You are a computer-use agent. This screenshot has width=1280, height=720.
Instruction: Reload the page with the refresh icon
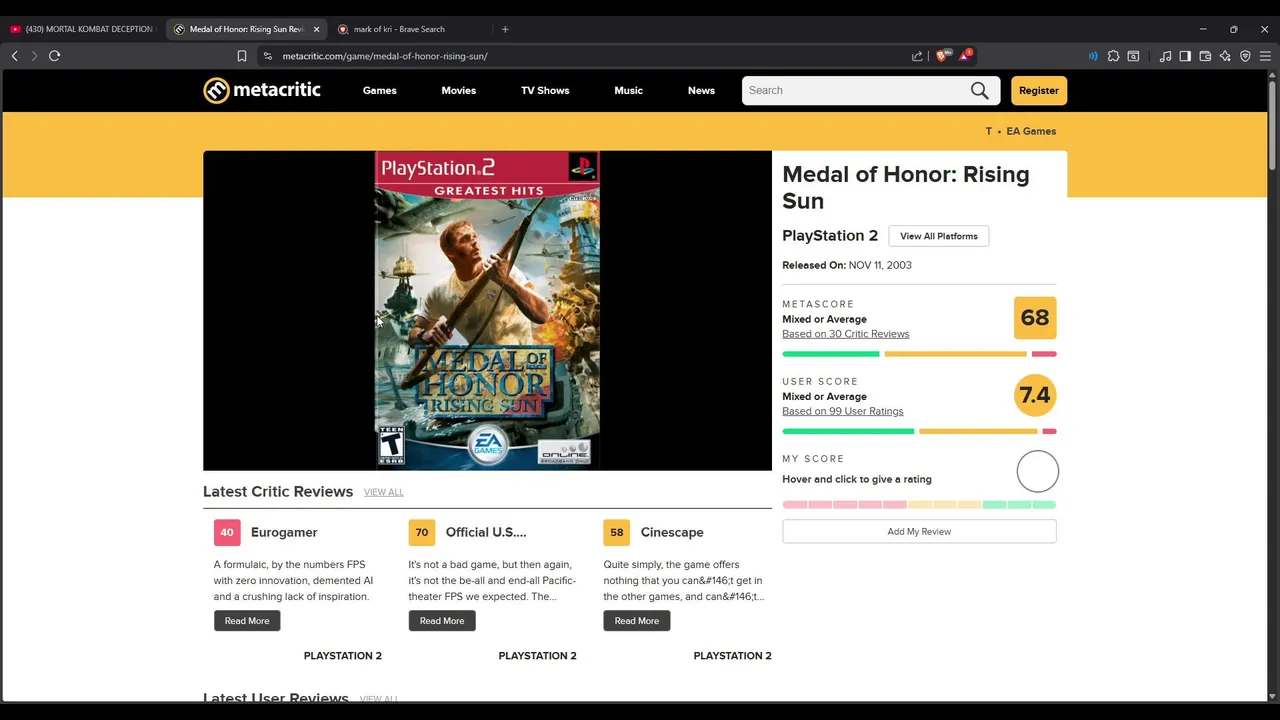click(x=55, y=56)
